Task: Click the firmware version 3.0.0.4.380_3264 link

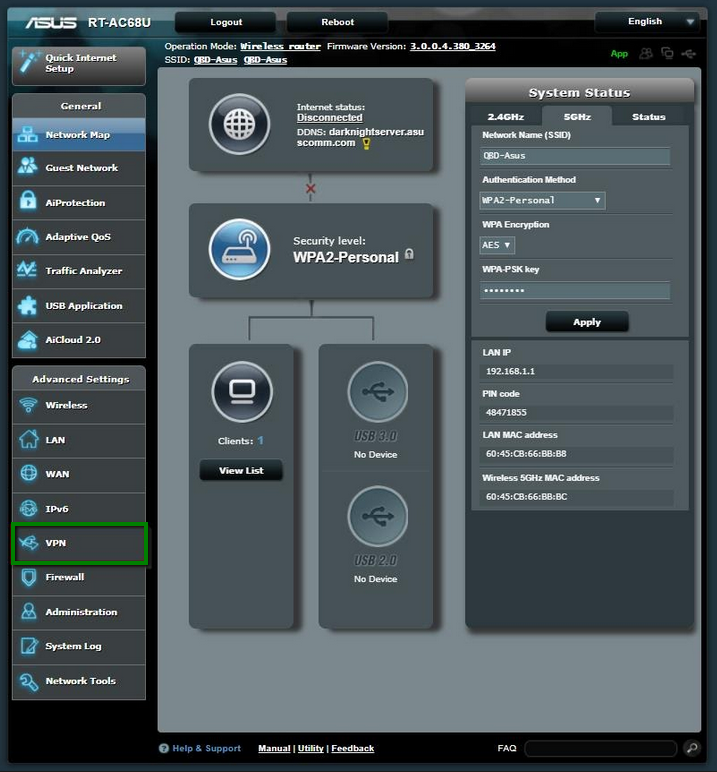Action: (x=453, y=46)
